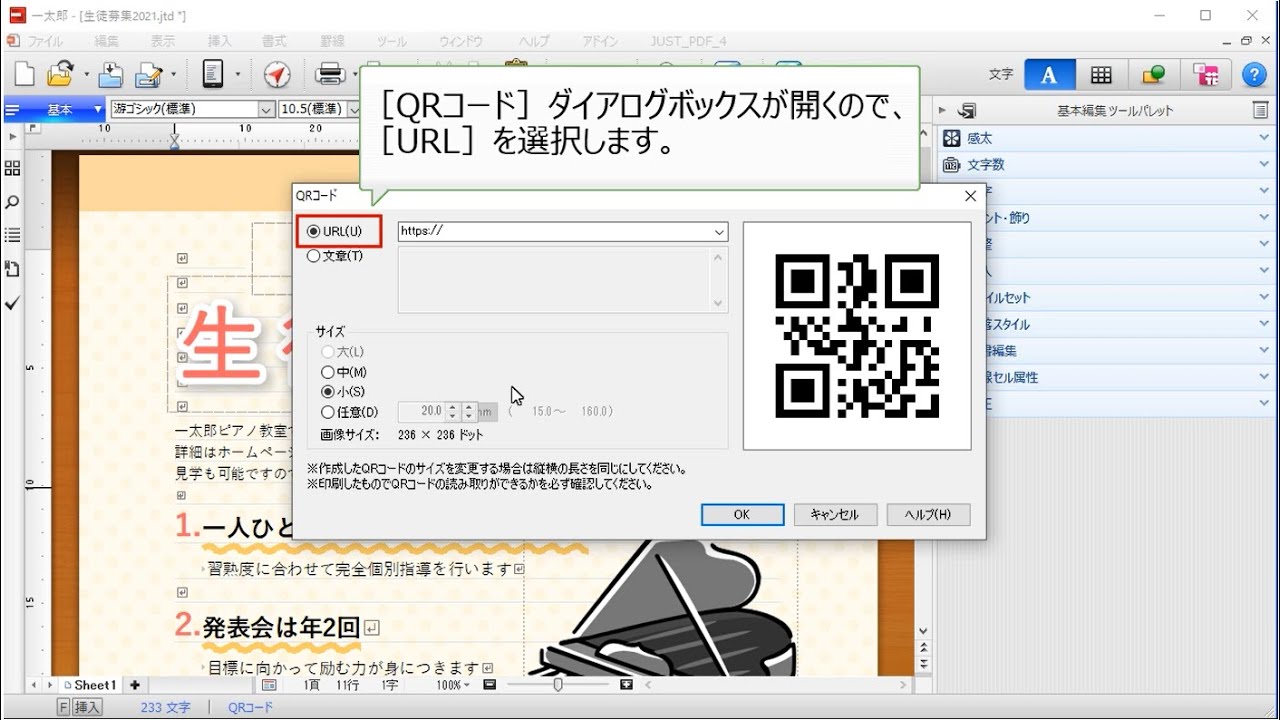
Task: Click the キャンセル button
Action: click(x=835, y=515)
